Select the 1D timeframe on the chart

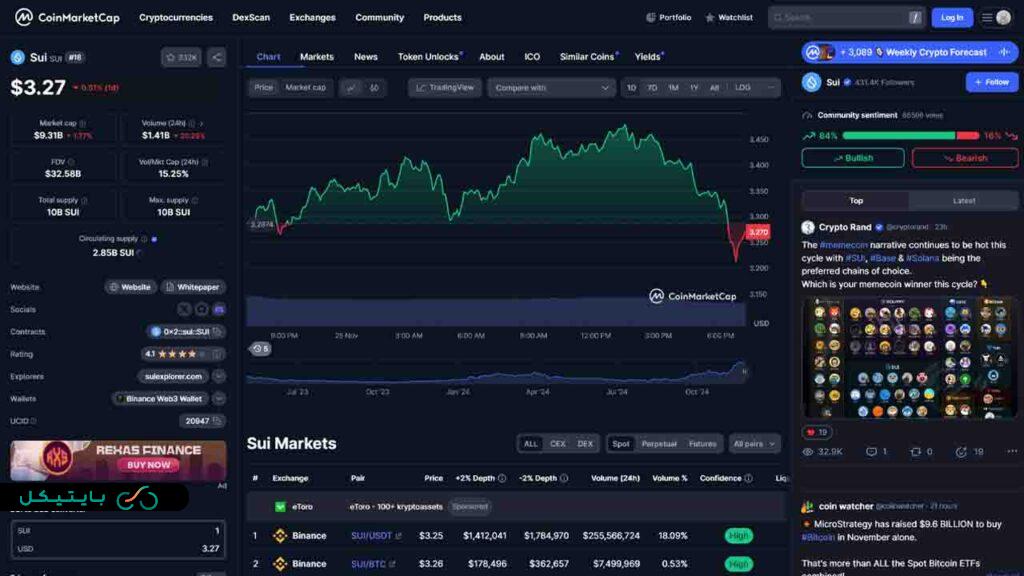pos(630,88)
